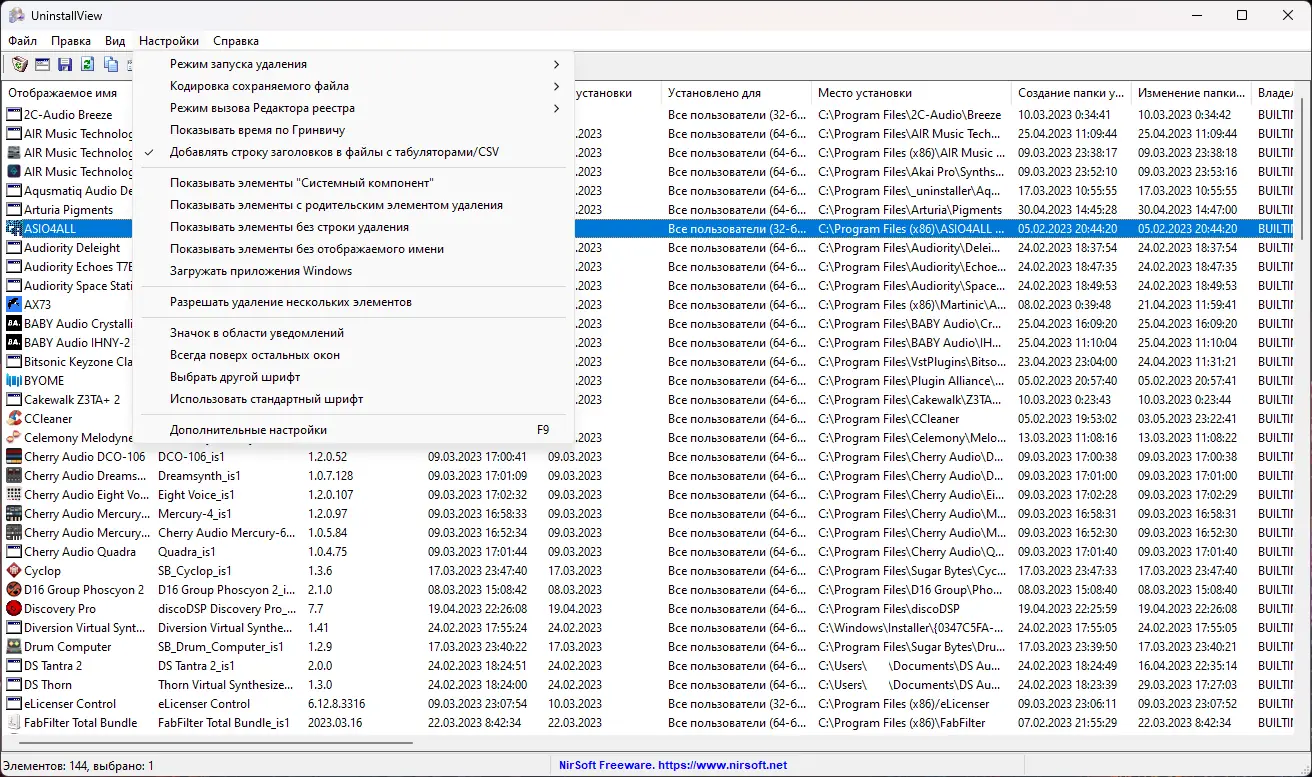The image size is (1312, 777).
Task: Click the green Refresh toolbar icon
Action: point(88,65)
